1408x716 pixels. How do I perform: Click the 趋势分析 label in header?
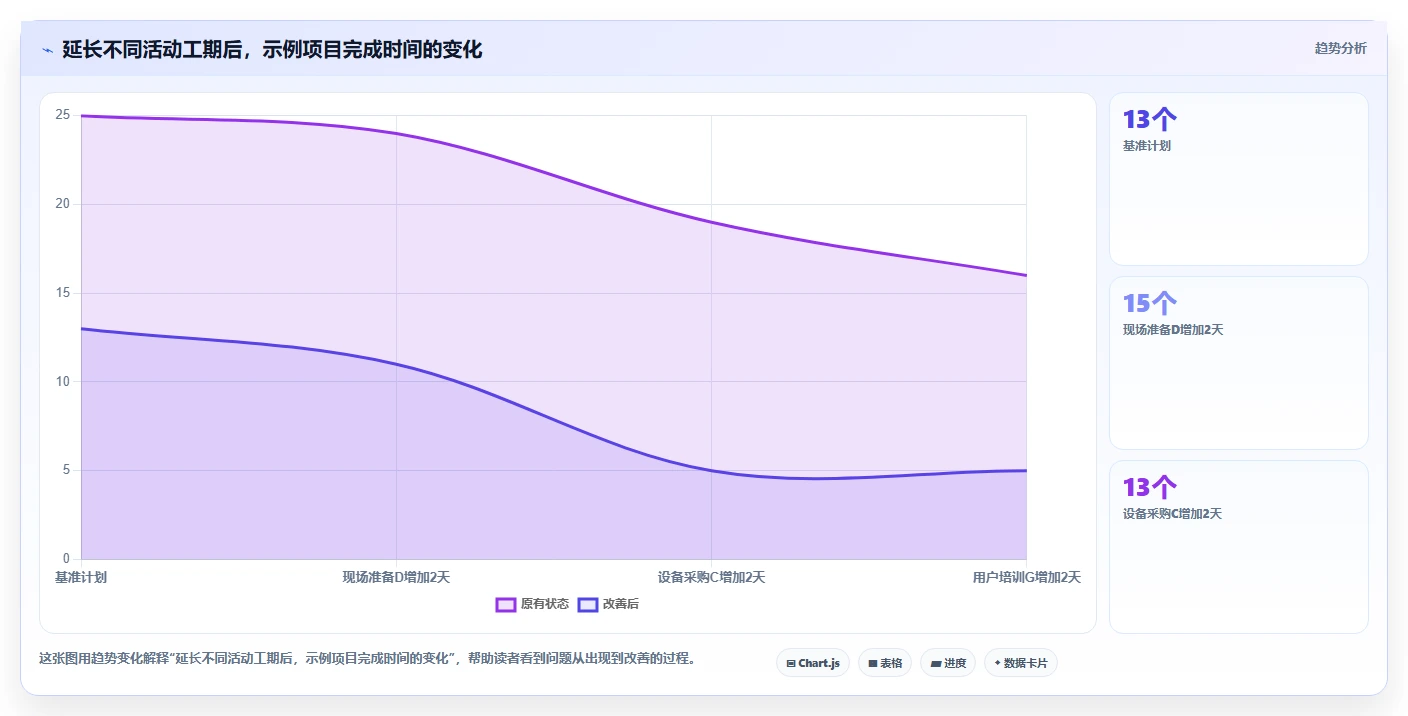tap(1340, 48)
